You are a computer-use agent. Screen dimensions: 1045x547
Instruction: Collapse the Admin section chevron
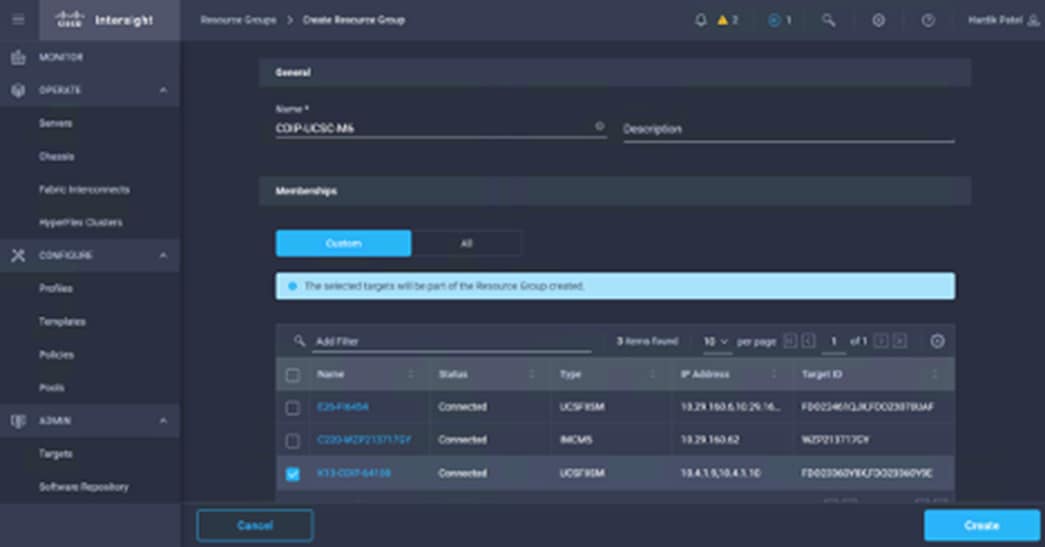tap(163, 420)
